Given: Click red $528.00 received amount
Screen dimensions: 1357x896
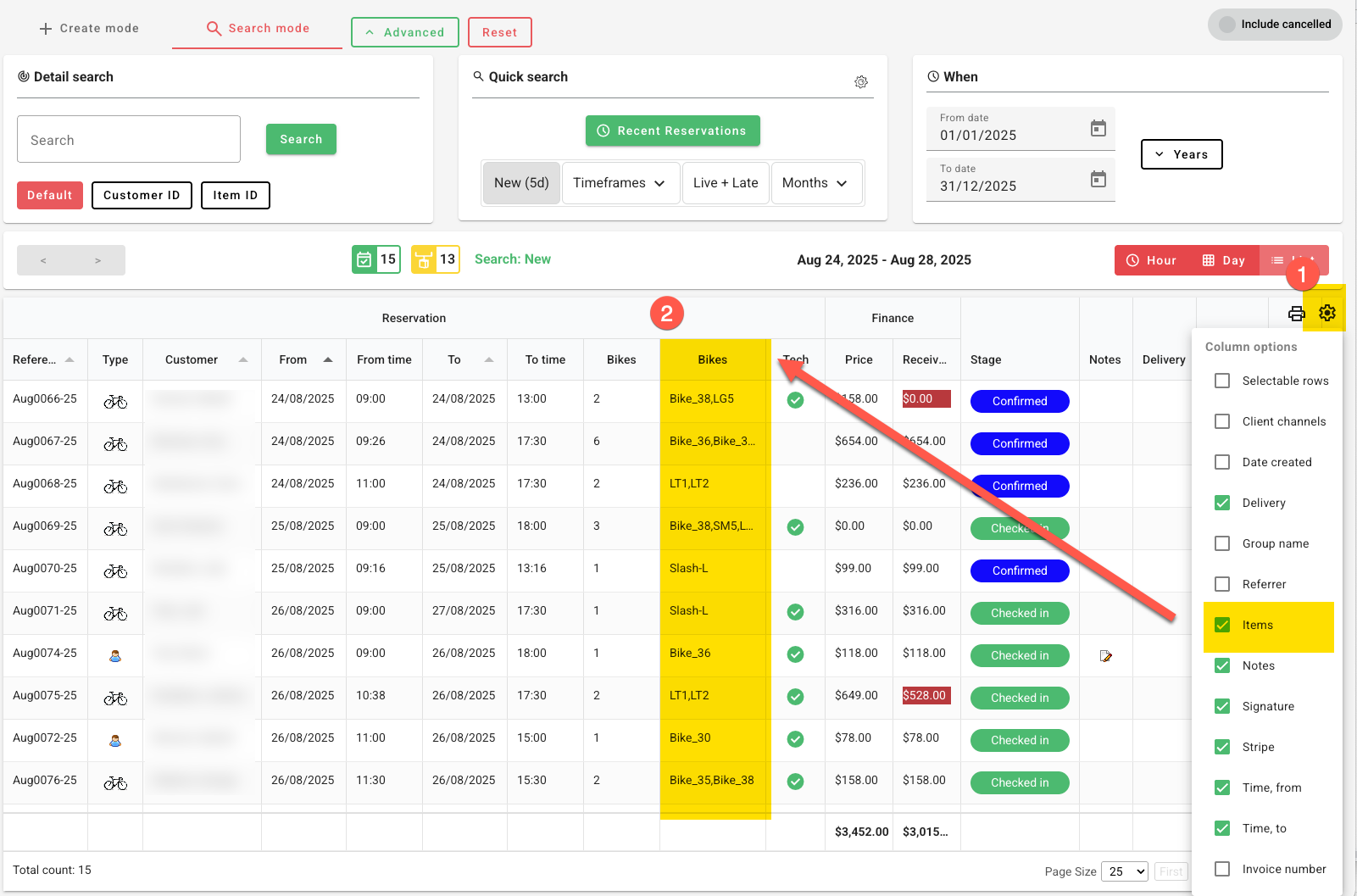Looking at the screenshot, I should (x=925, y=695).
